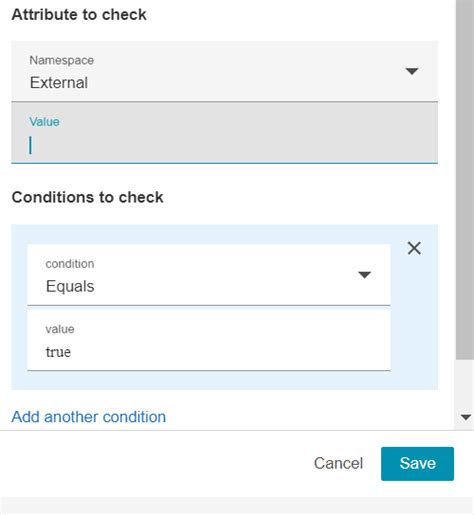This screenshot has height=515, width=474.
Task: Click the scrollbar down arrow
Action: click(465, 417)
